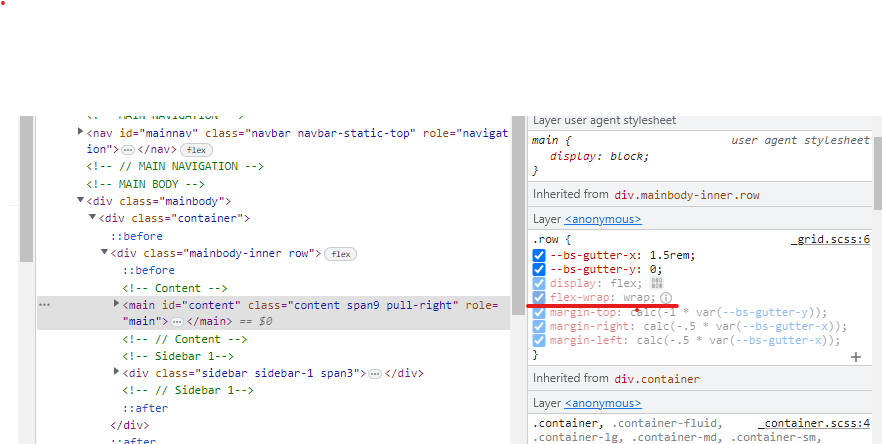Click the value 0 of --bs-gutter-y
Viewport: 882px width, 444px height.
point(653,270)
